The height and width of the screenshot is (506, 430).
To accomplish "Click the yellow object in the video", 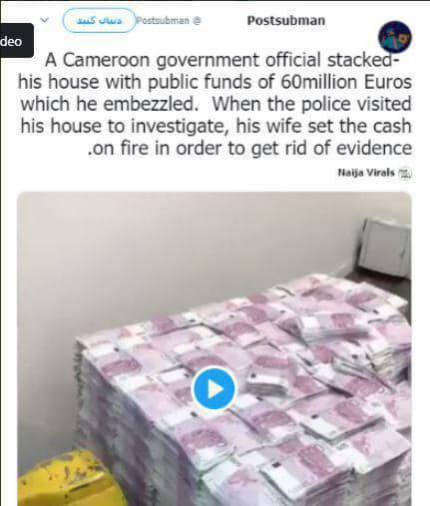I will tap(66, 479).
